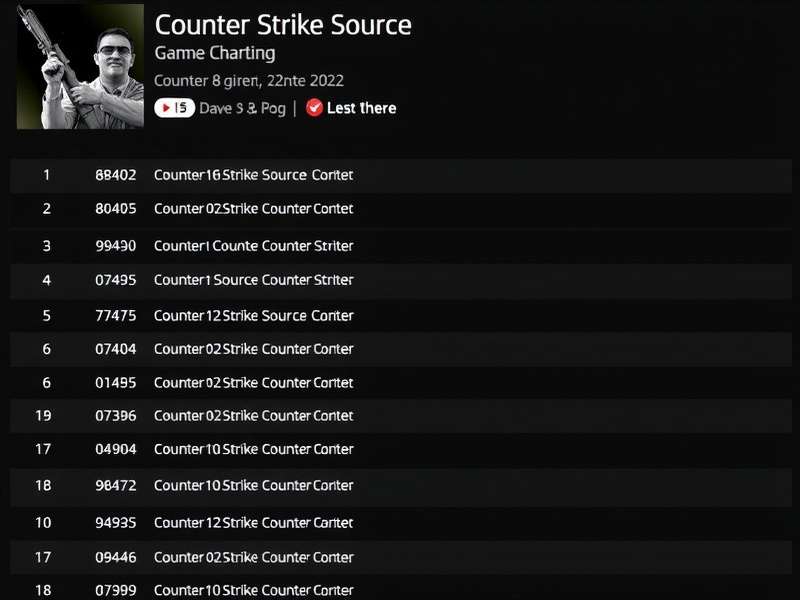Click the value 88402 in row 1

[x=116, y=176]
